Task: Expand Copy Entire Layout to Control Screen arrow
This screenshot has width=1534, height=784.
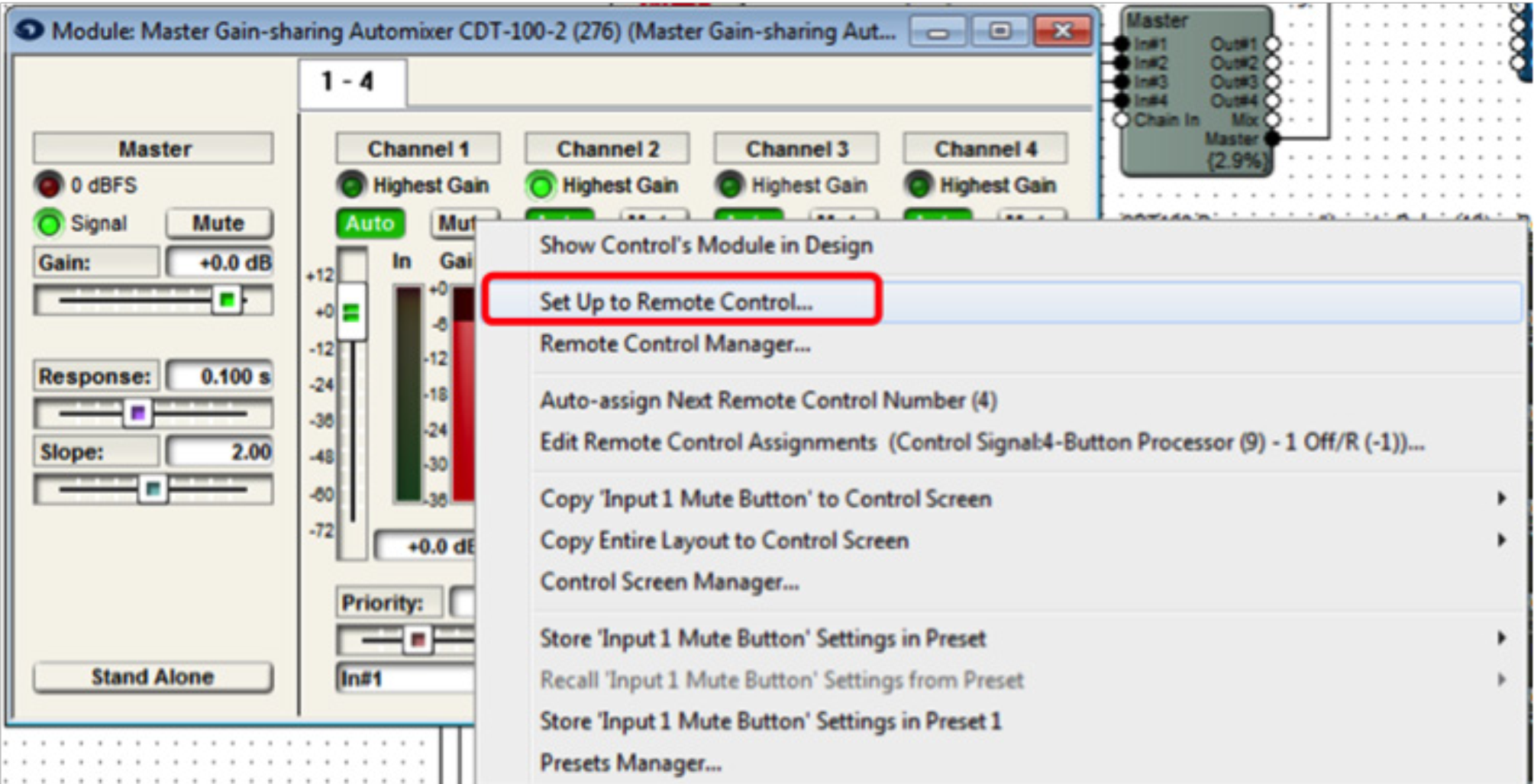Action: (x=1500, y=540)
